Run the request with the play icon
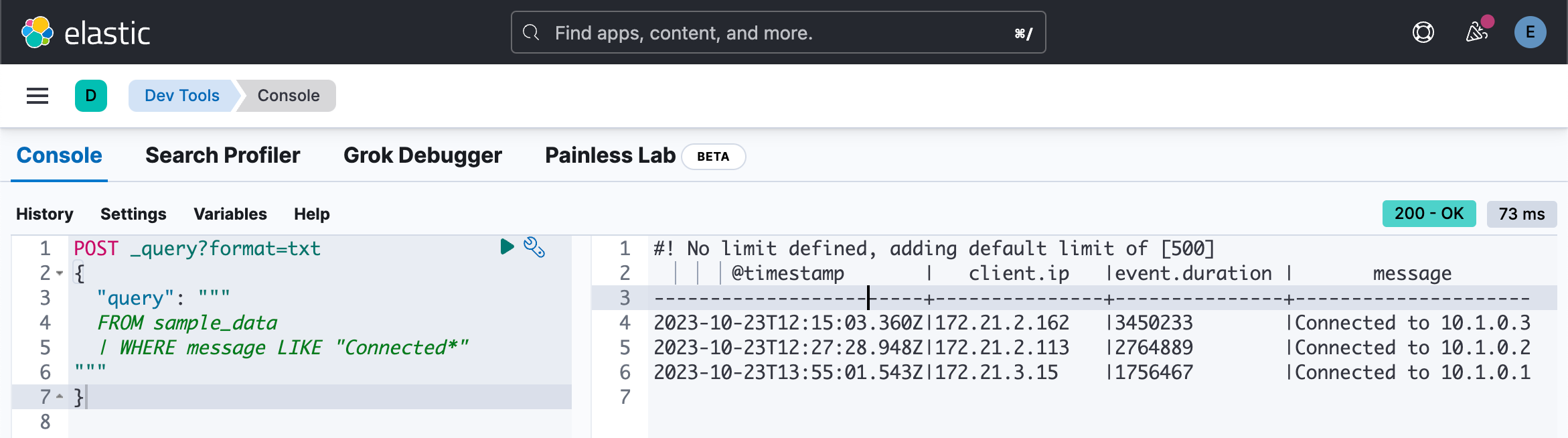 [x=507, y=246]
